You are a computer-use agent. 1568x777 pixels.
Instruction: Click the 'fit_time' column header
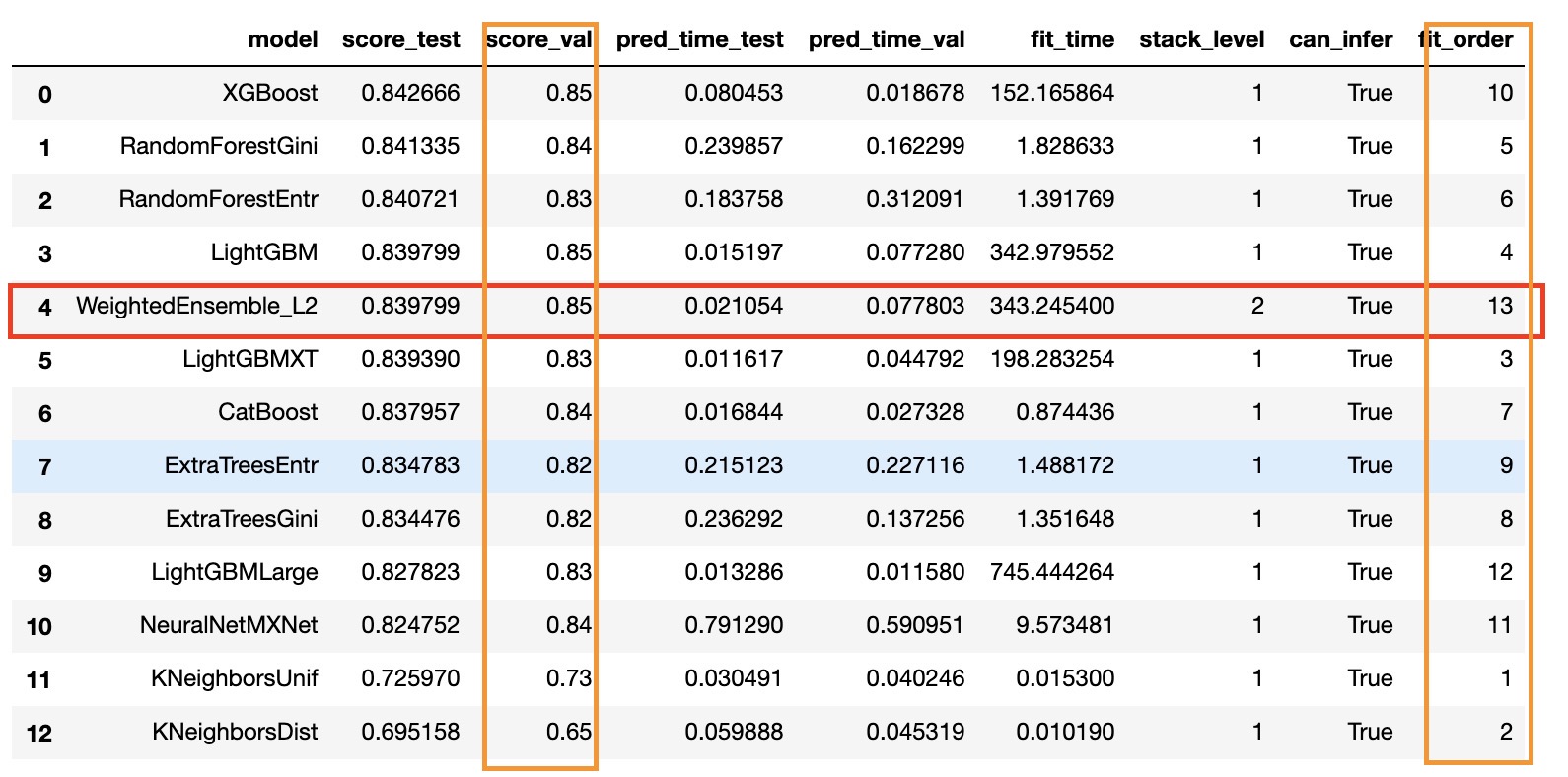click(1072, 39)
